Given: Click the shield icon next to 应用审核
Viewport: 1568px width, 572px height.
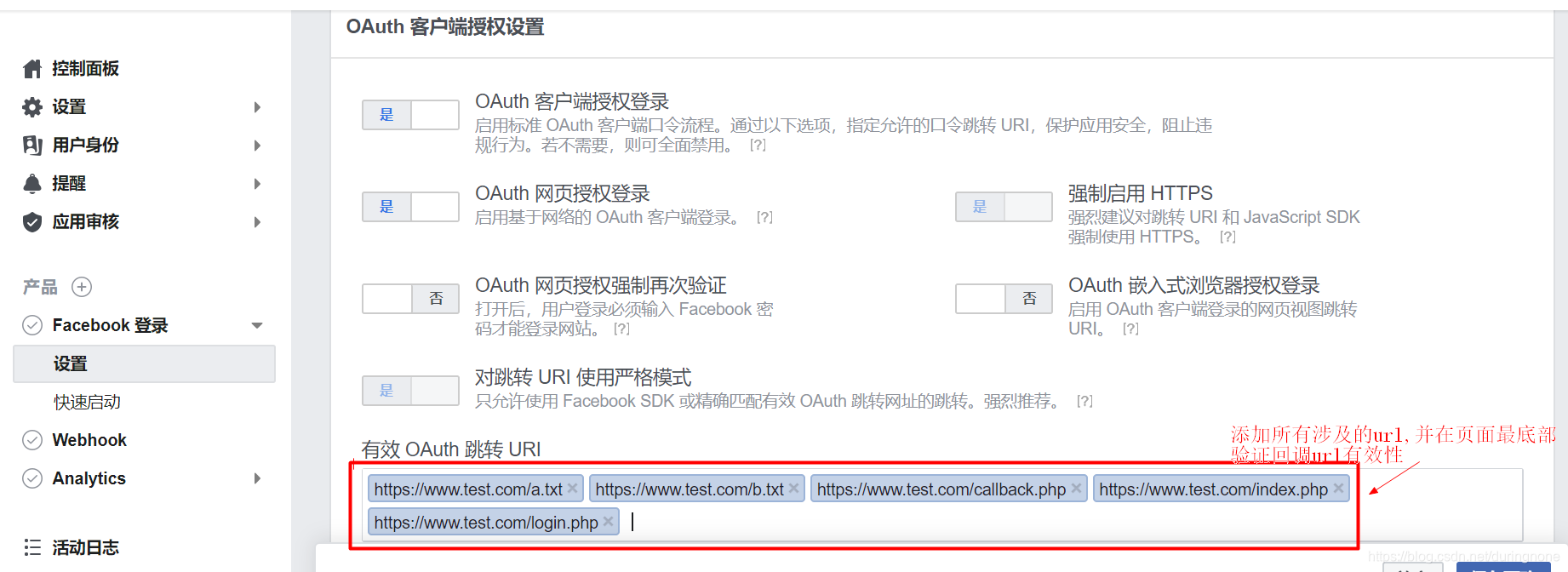Looking at the screenshot, I should tap(32, 222).
